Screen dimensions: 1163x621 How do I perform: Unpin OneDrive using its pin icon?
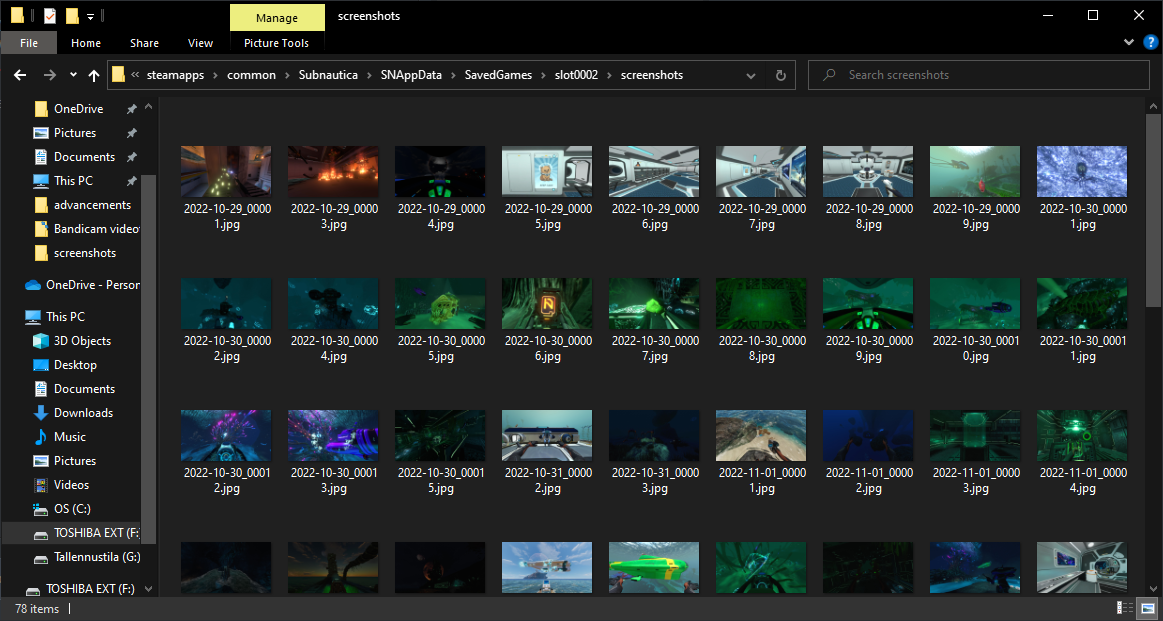[x=131, y=109]
